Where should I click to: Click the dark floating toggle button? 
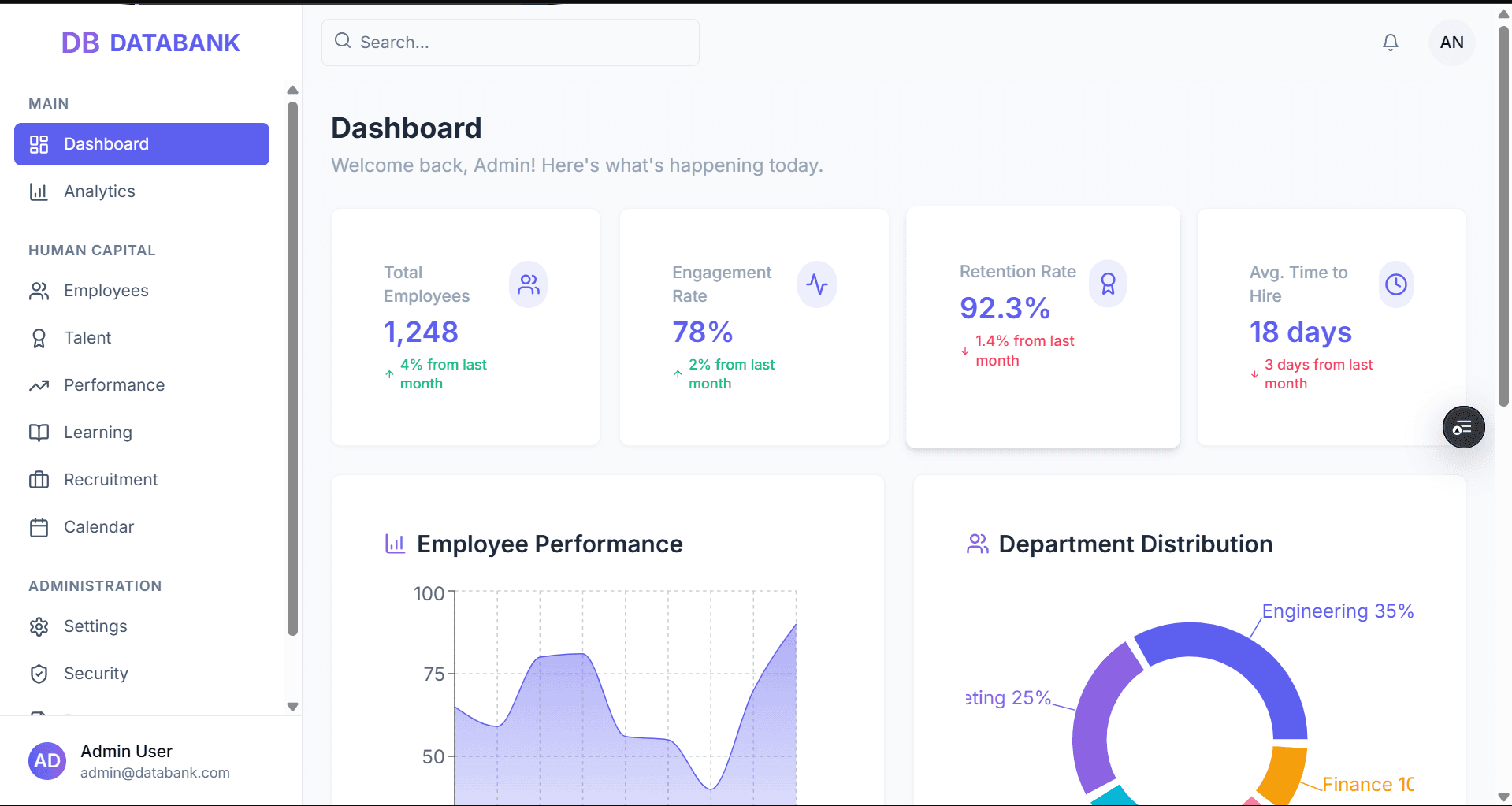pyautogui.click(x=1463, y=428)
